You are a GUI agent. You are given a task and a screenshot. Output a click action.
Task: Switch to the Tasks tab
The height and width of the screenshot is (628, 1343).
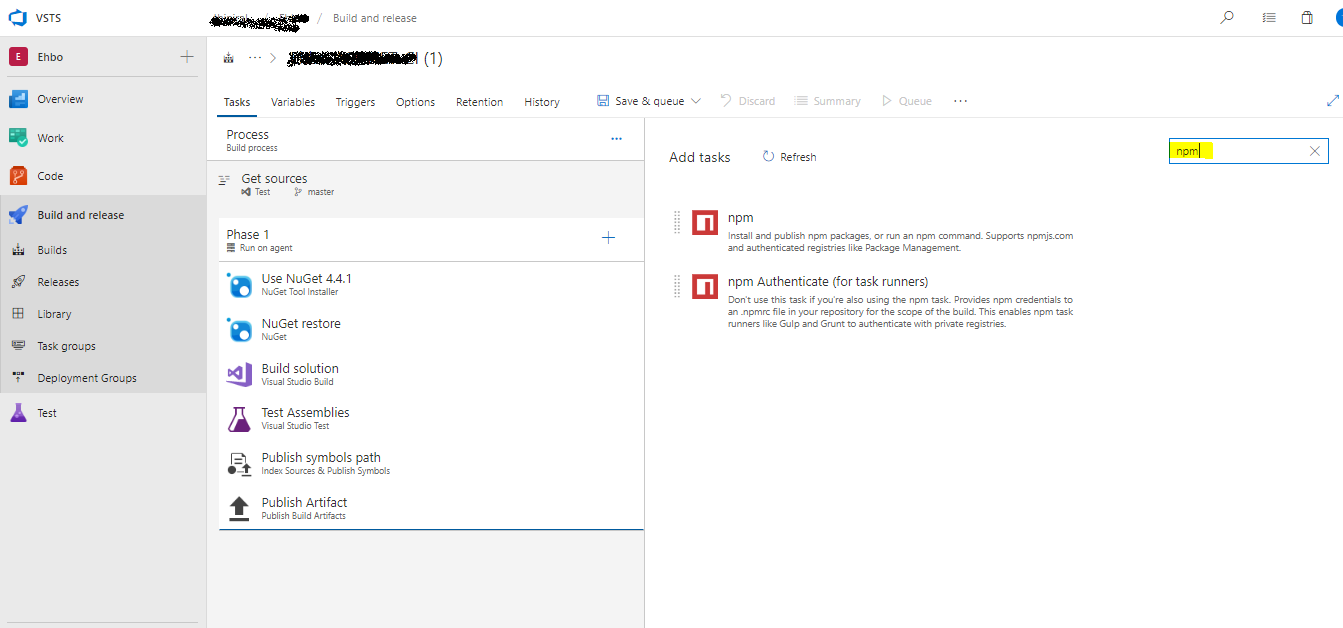tap(237, 102)
